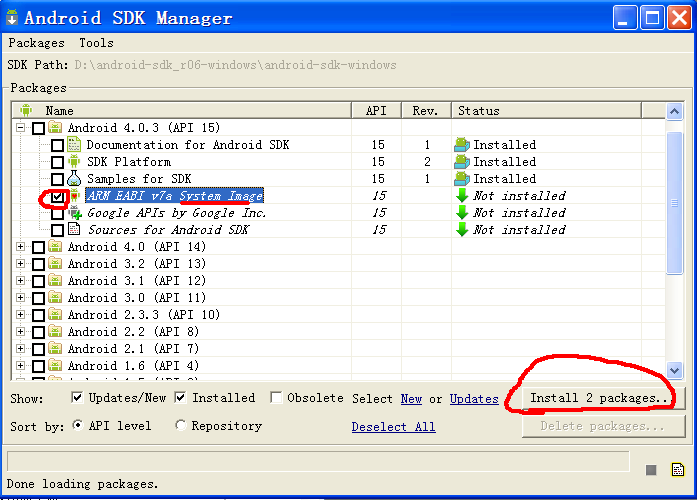Click the Samples for SDK flask icon
Screen dimensions: 697x500
[x=74, y=179]
